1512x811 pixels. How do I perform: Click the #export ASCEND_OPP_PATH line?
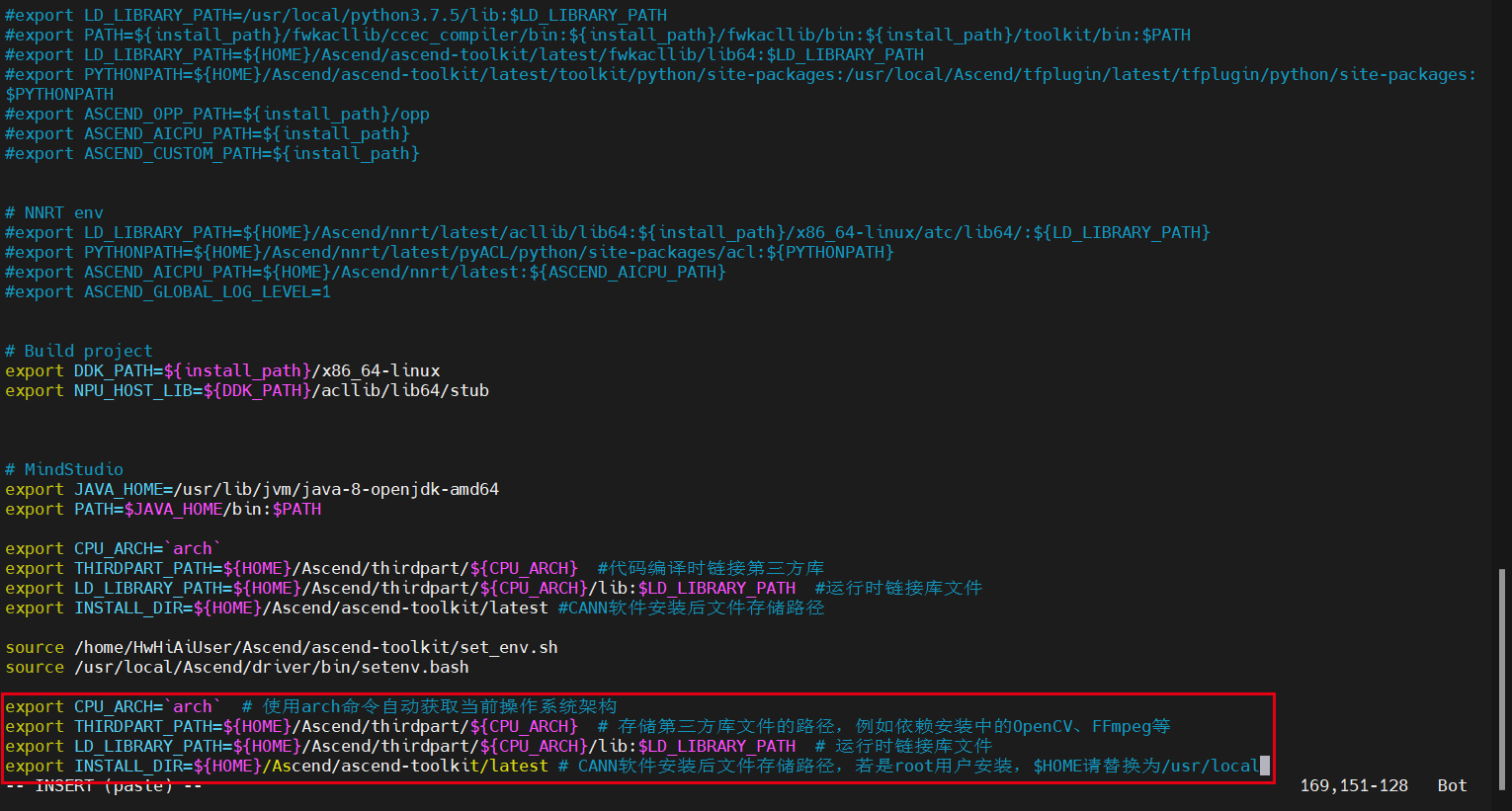217,114
